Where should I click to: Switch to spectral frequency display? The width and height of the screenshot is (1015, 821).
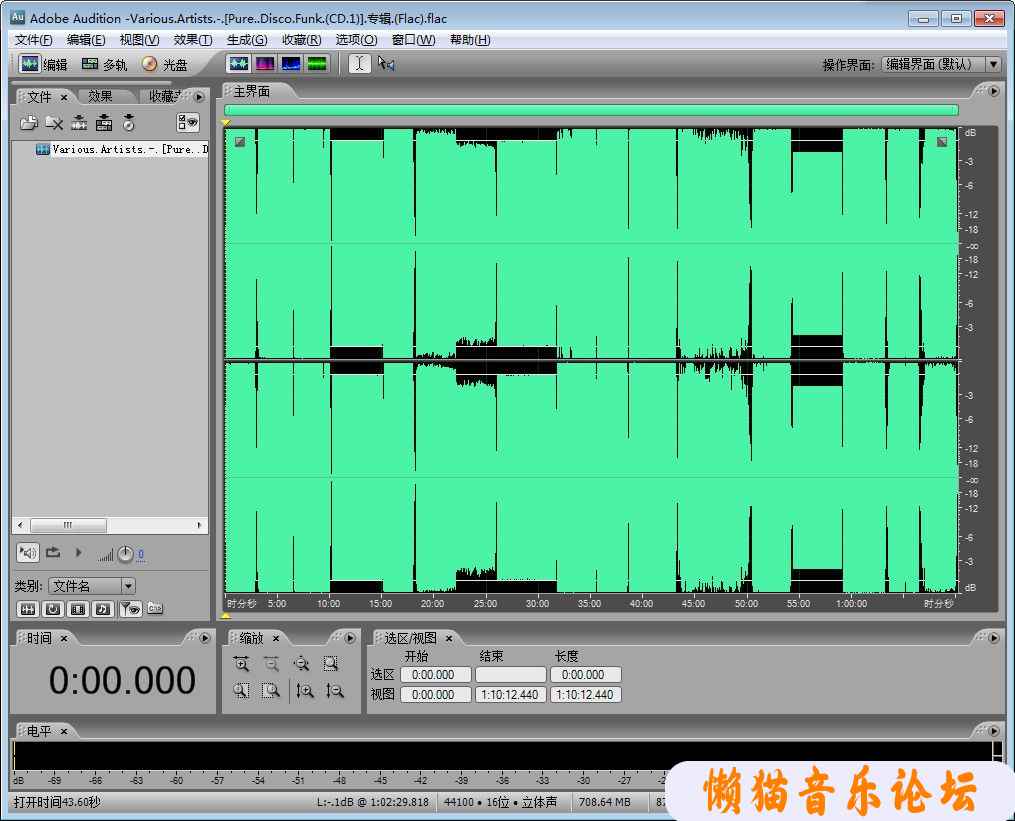click(x=265, y=64)
